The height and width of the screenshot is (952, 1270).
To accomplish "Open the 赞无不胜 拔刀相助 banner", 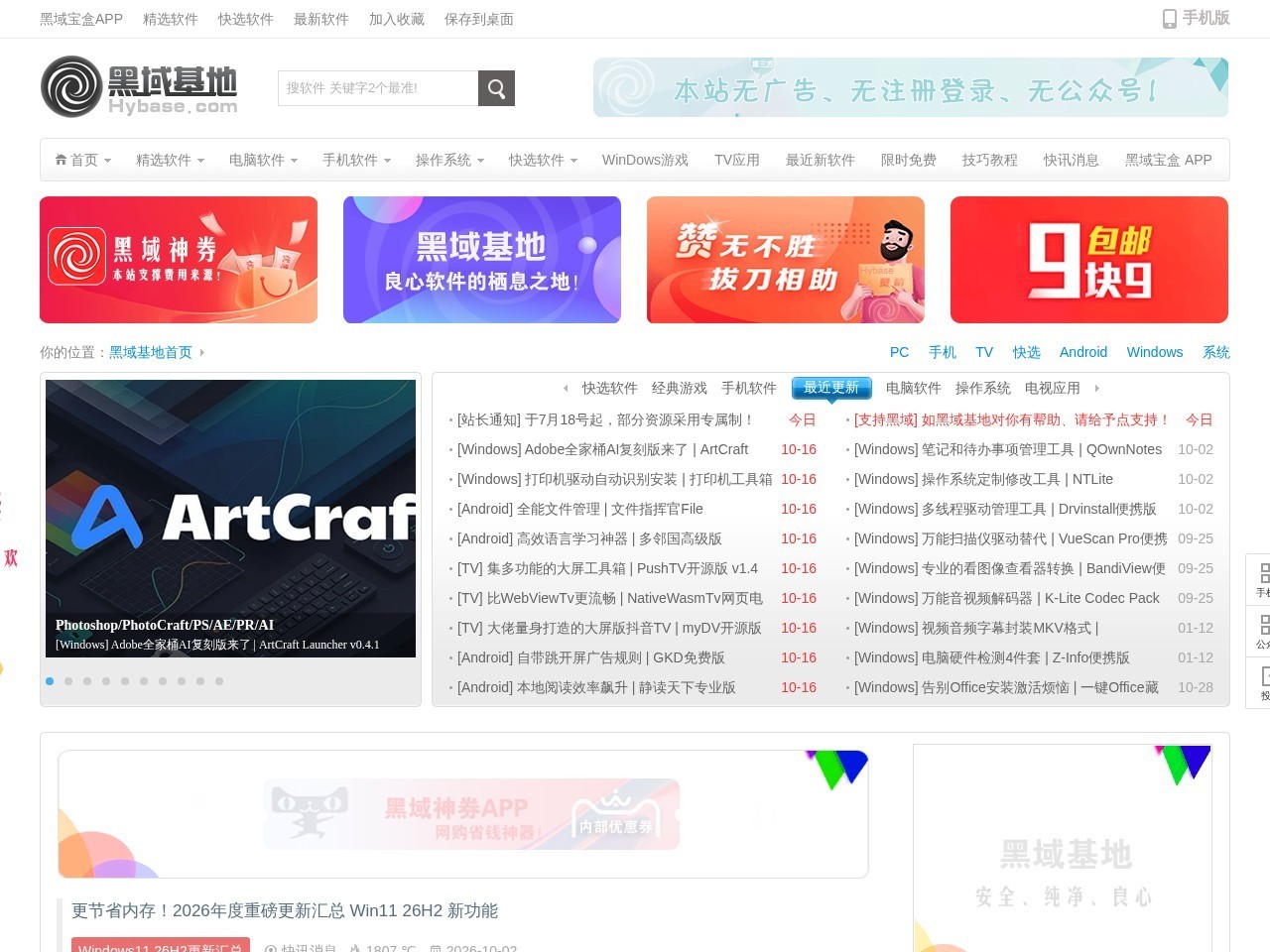I will click(x=786, y=260).
